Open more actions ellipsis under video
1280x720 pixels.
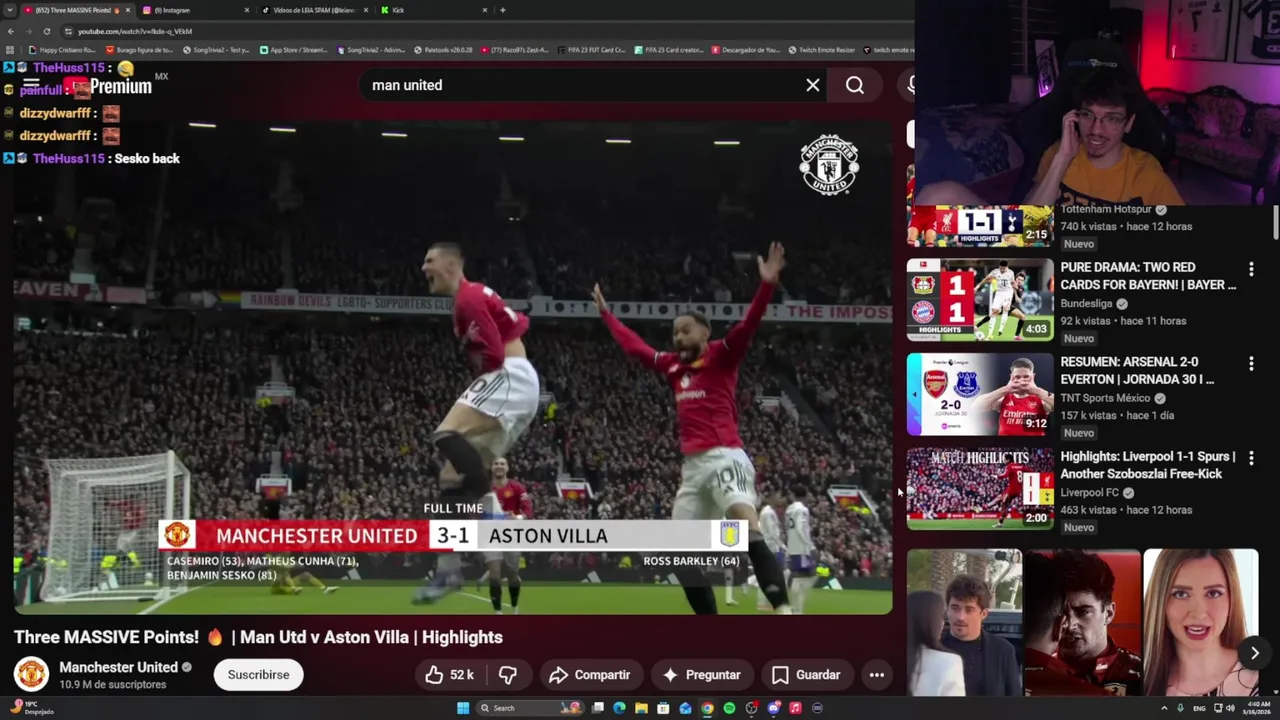876,675
